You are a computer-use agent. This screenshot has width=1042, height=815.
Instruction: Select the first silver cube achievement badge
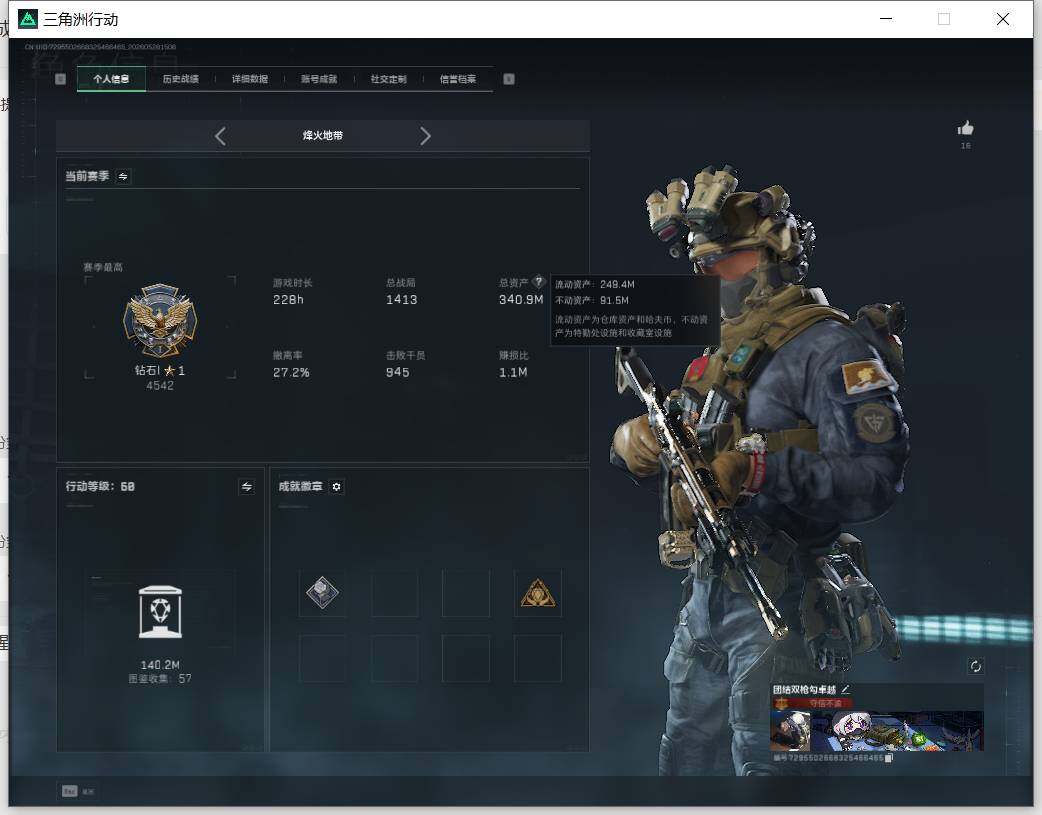322,593
